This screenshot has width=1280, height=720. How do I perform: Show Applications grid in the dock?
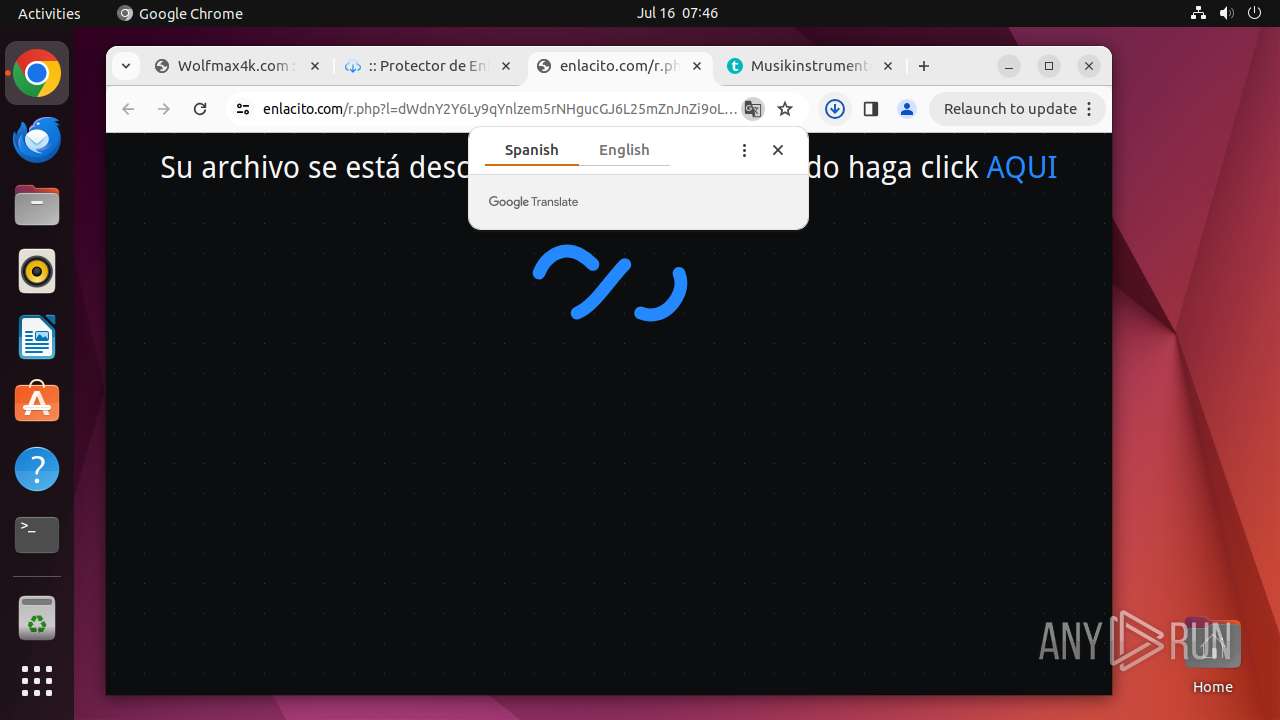click(37, 681)
